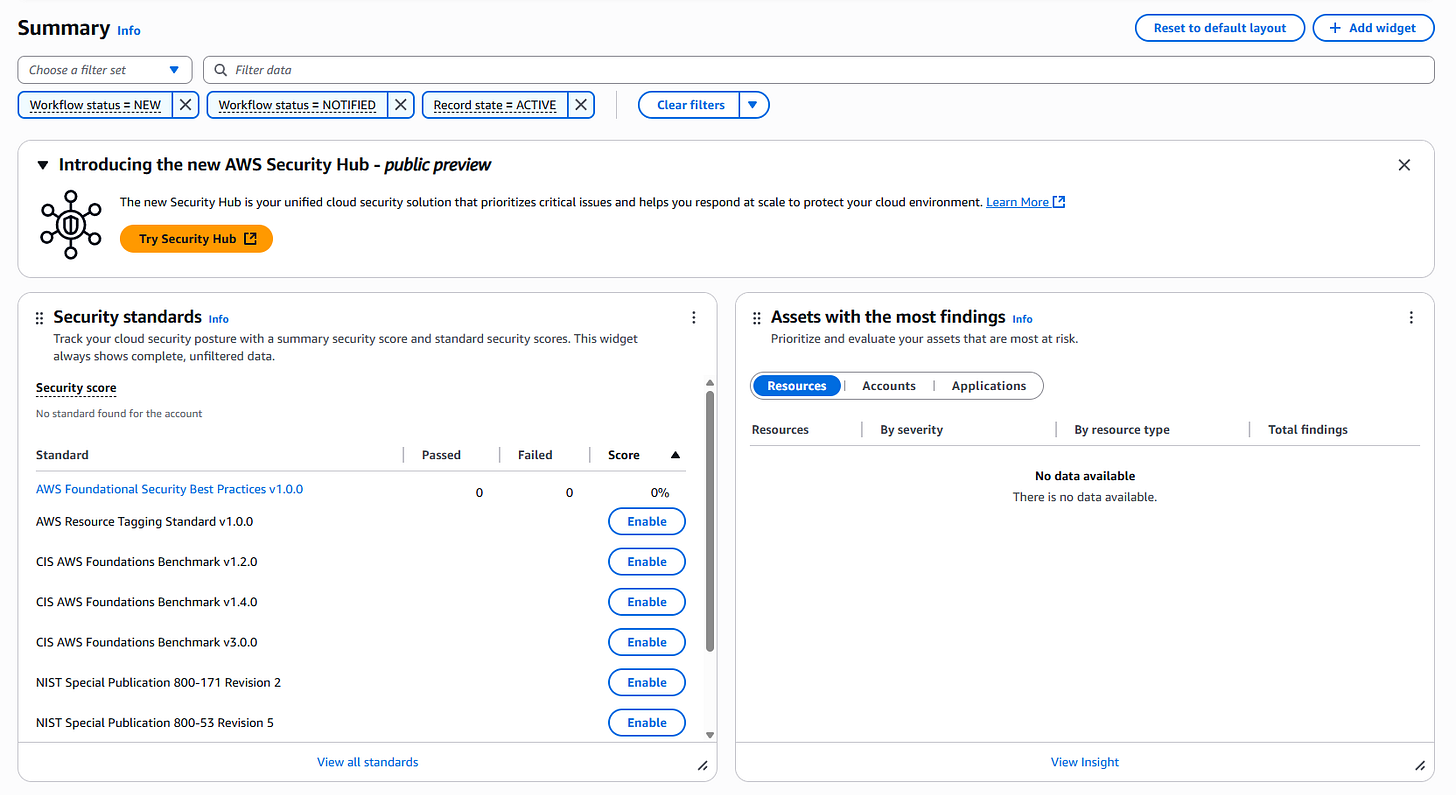Remove the Workflow status = NOTIFIED filter

(x=400, y=105)
